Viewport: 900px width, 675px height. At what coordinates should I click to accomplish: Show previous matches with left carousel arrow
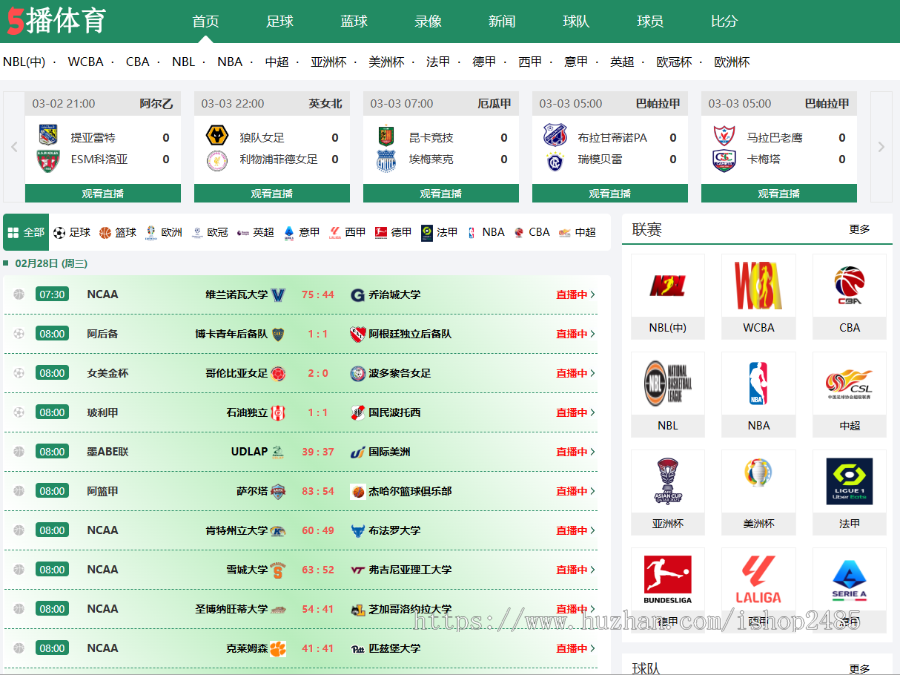tap(14, 147)
